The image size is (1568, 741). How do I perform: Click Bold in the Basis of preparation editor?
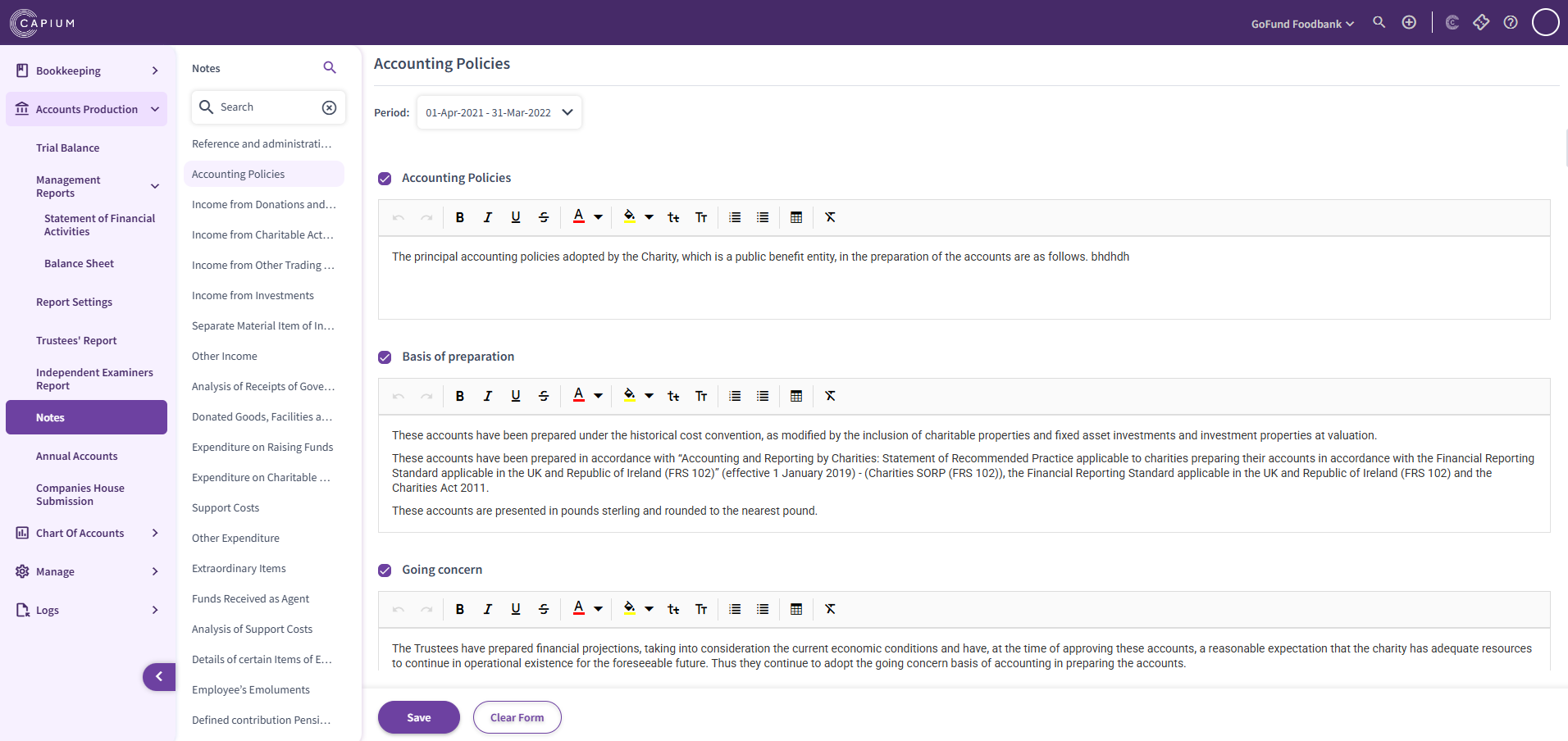tap(460, 396)
